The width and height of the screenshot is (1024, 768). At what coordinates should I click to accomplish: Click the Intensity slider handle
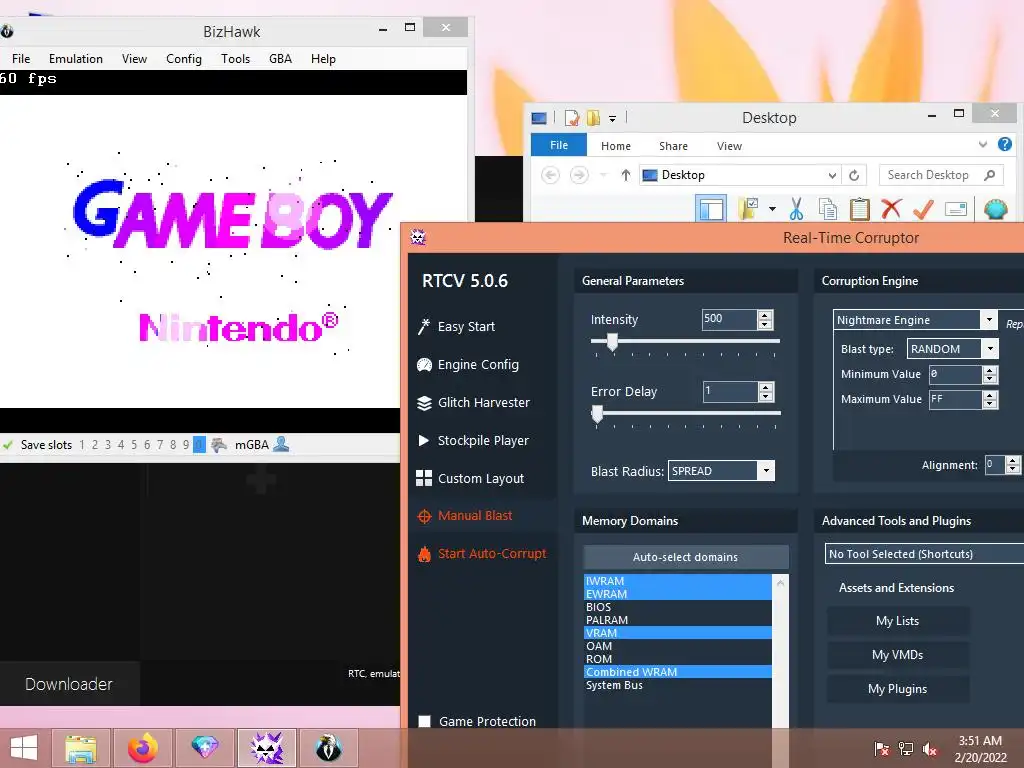[612, 342]
